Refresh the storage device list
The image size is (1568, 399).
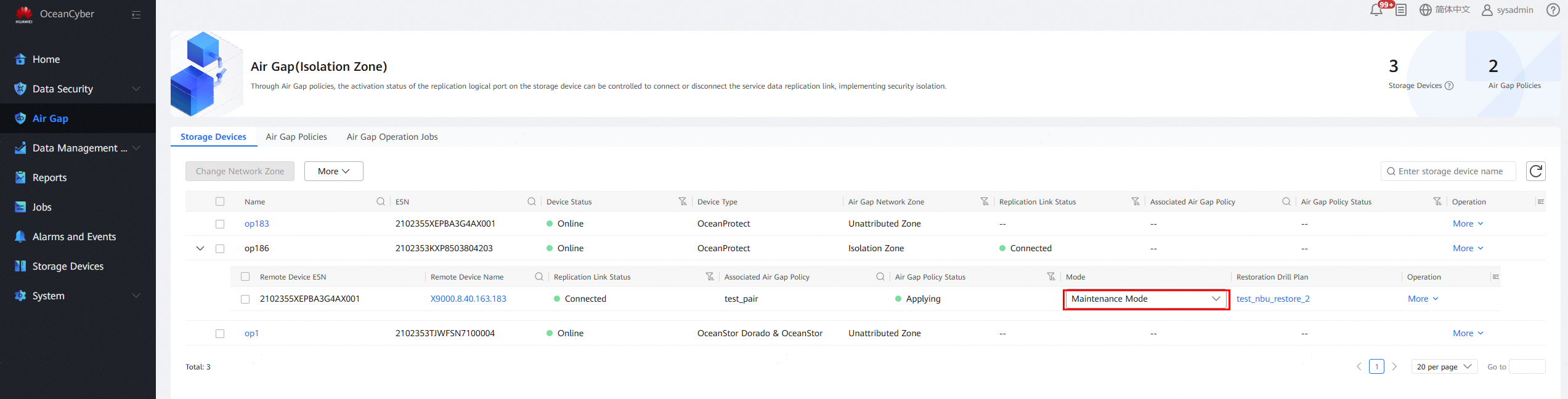[1536, 171]
